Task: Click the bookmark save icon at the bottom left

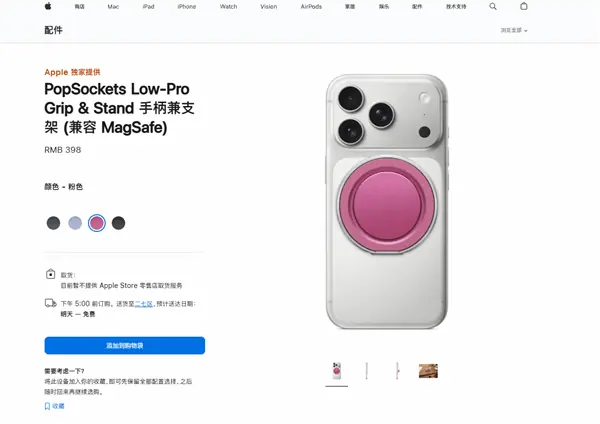Action: click(x=47, y=406)
